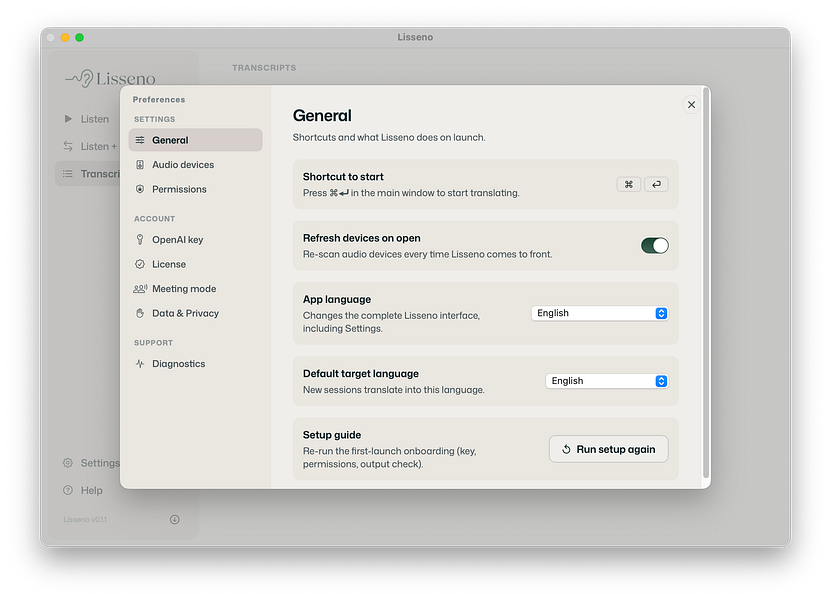This screenshot has height=600, width=831.
Task: Select the General preferences tab
Action: point(196,140)
